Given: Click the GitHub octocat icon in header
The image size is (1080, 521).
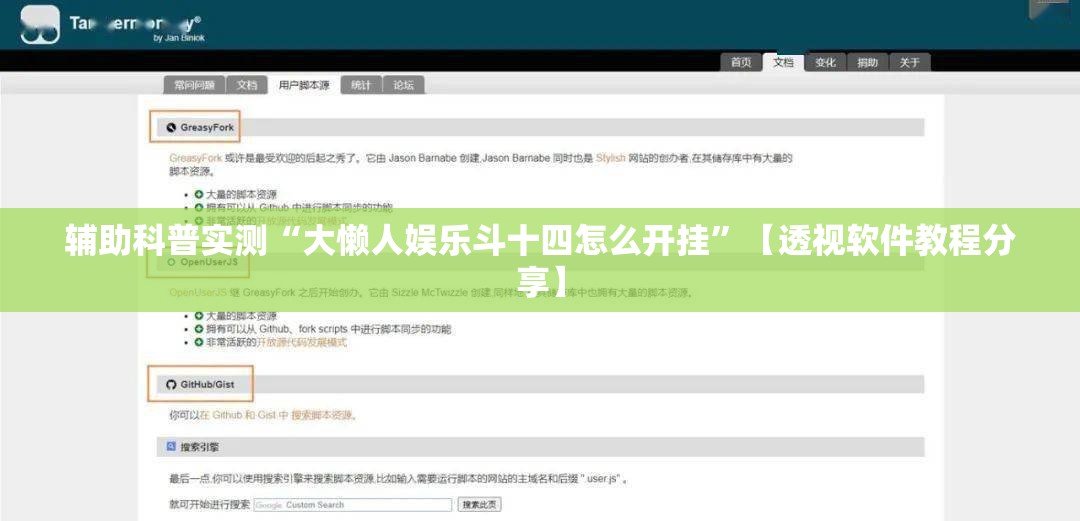Looking at the screenshot, I should click(172, 385).
